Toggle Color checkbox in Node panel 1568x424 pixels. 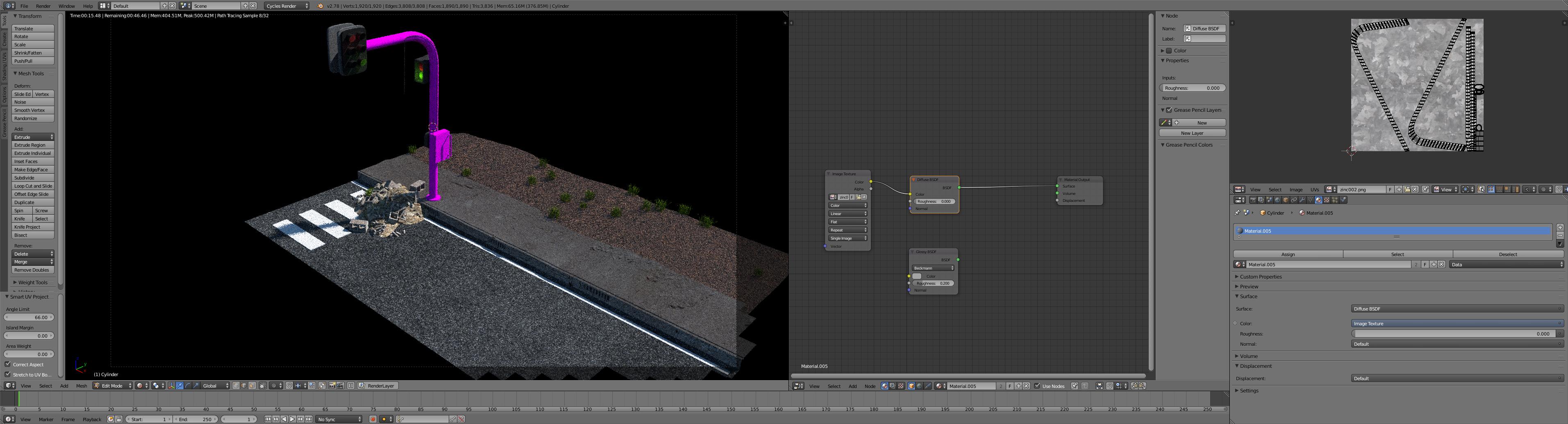1169,50
